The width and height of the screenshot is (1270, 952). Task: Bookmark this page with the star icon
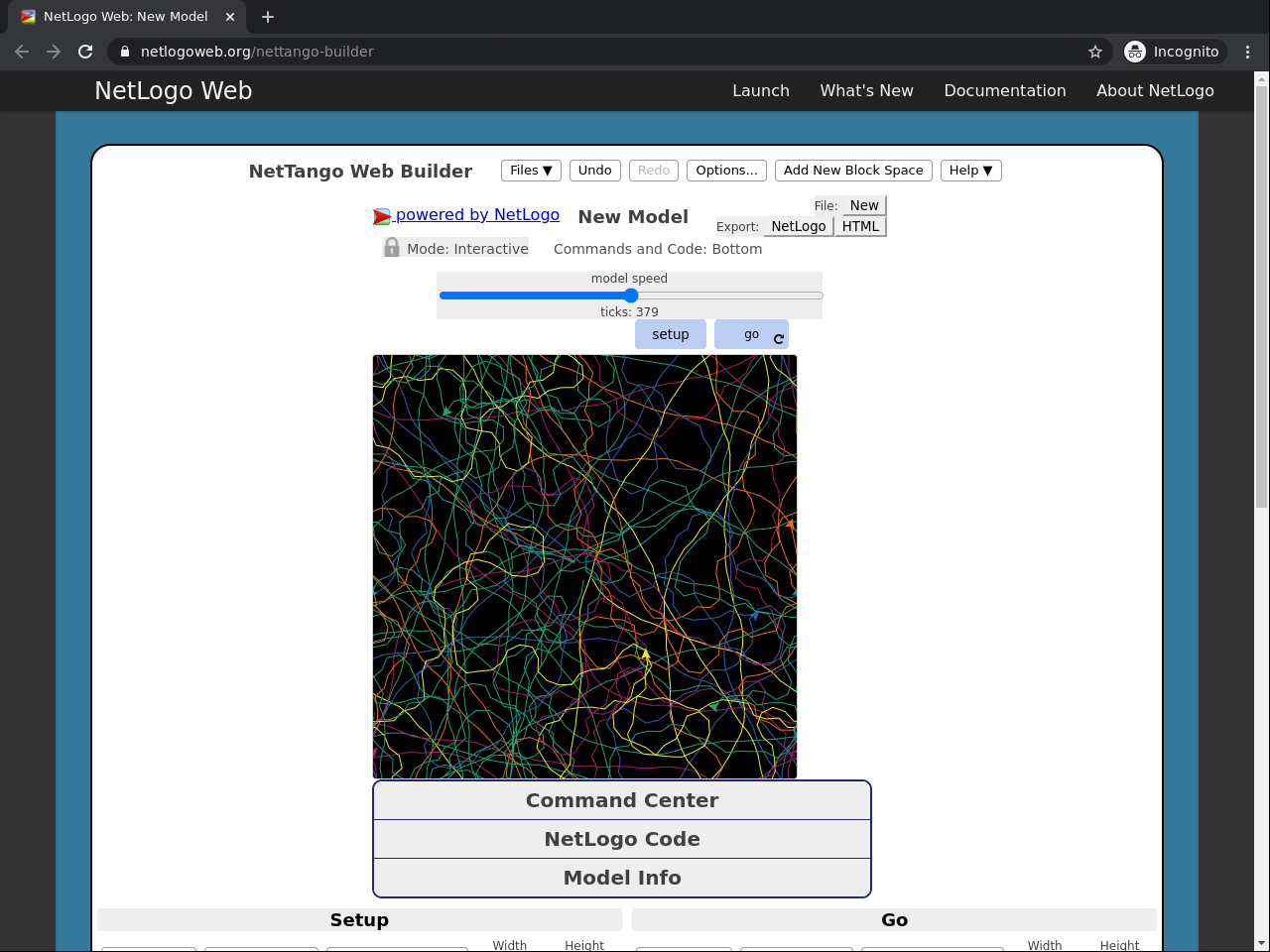coord(1095,52)
